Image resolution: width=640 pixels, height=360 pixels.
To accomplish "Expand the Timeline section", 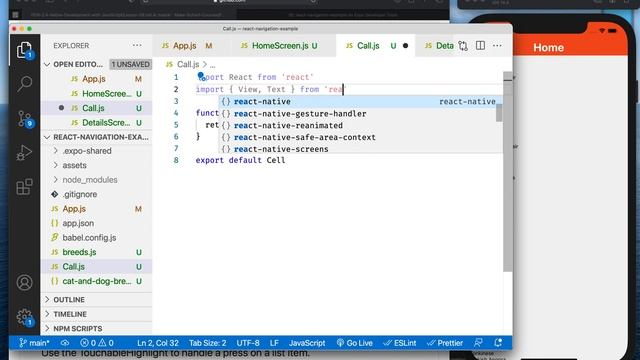I will [96, 314].
